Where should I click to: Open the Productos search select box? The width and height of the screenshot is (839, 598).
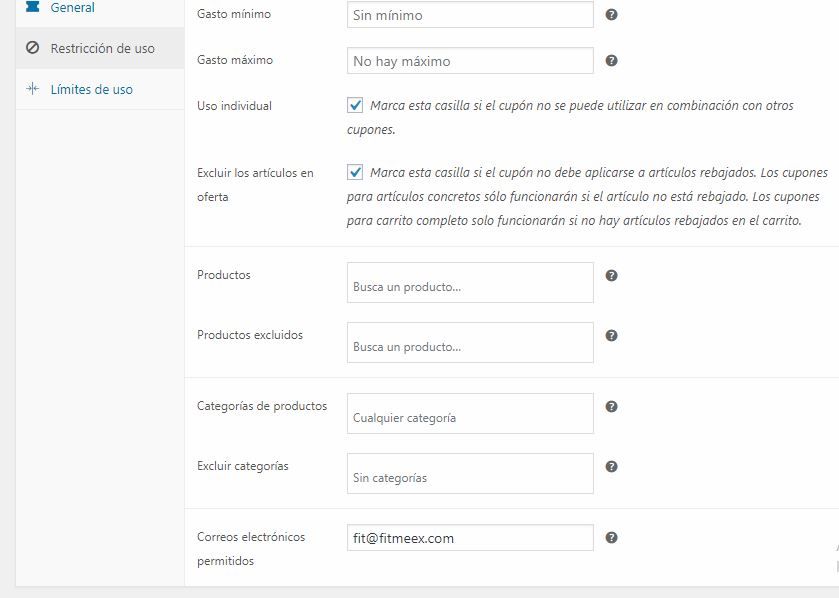[470, 282]
